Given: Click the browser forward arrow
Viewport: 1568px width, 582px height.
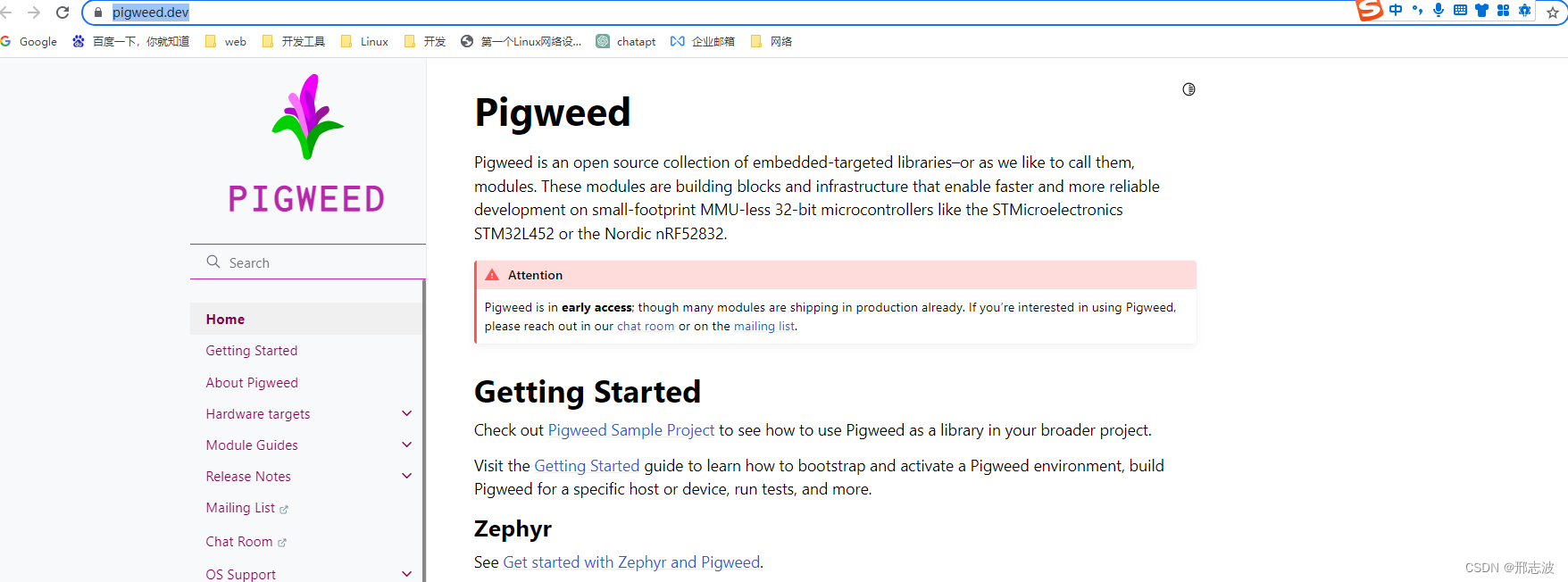Looking at the screenshot, I should [34, 12].
